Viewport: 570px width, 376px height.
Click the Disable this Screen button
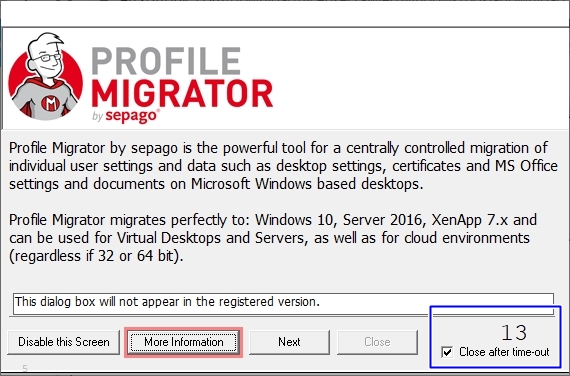(64, 342)
